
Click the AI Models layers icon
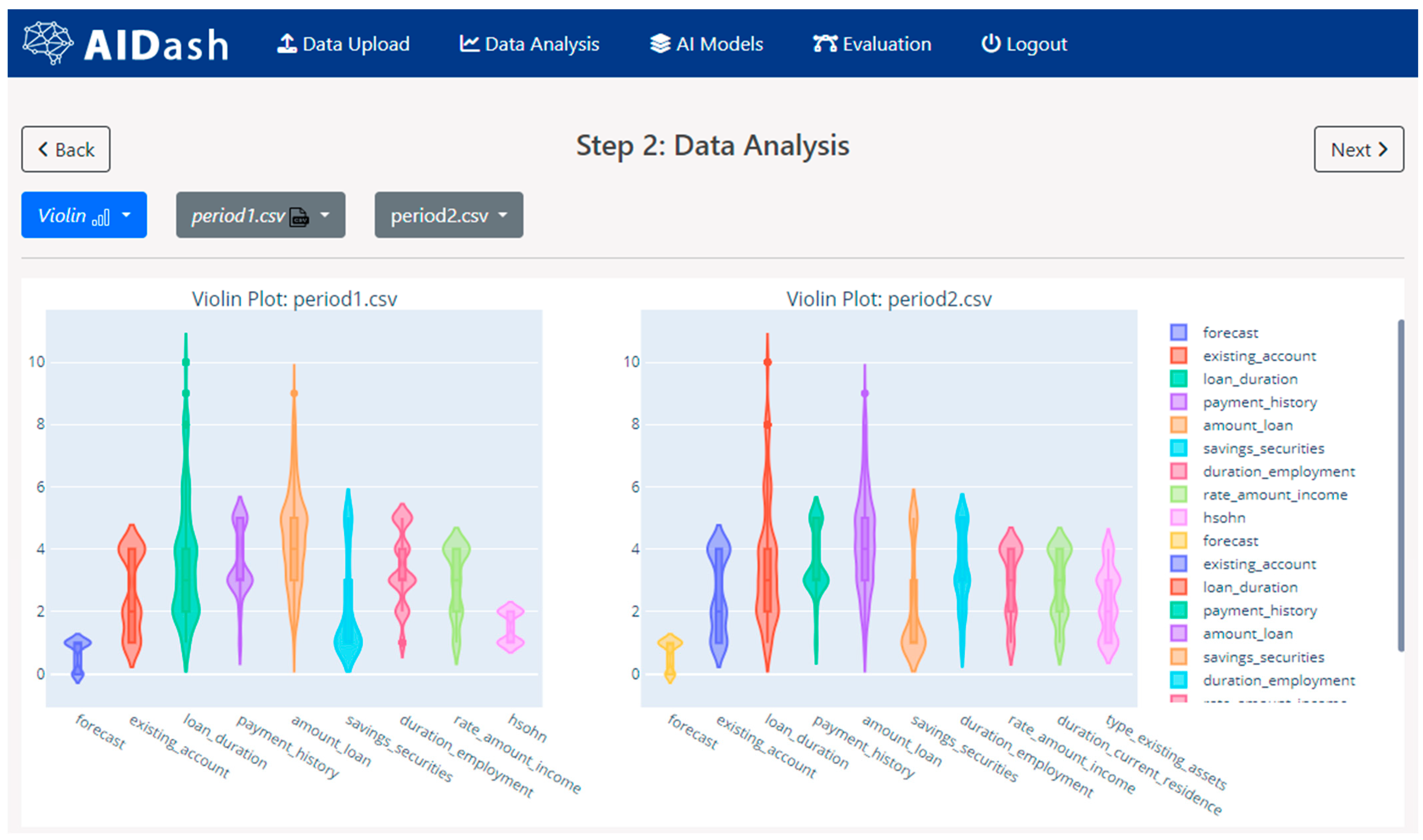660,43
